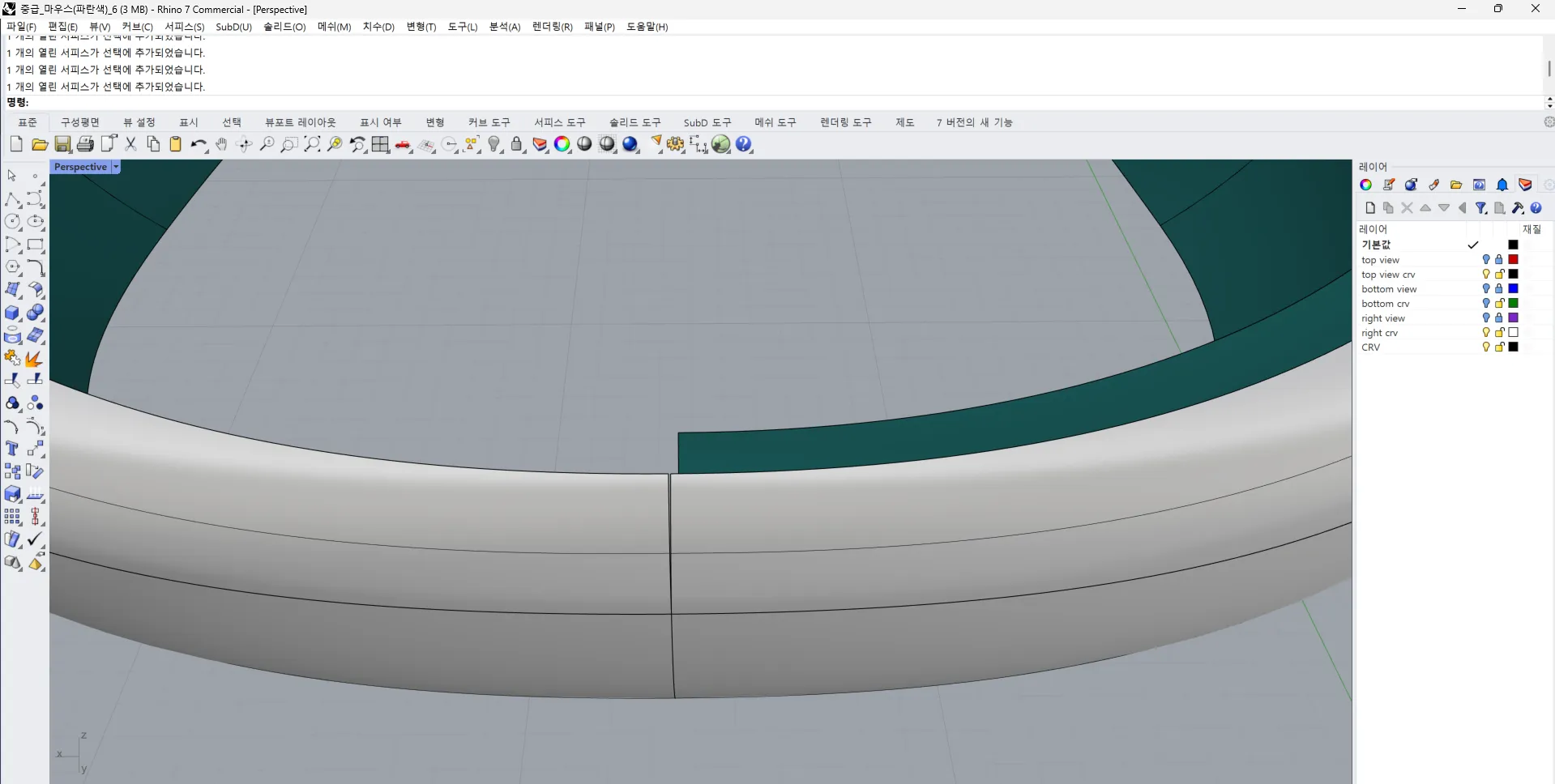The height and width of the screenshot is (784, 1555).
Task: Click the Undo arrow icon
Action: pyautogui.click(x=199, y=144)
